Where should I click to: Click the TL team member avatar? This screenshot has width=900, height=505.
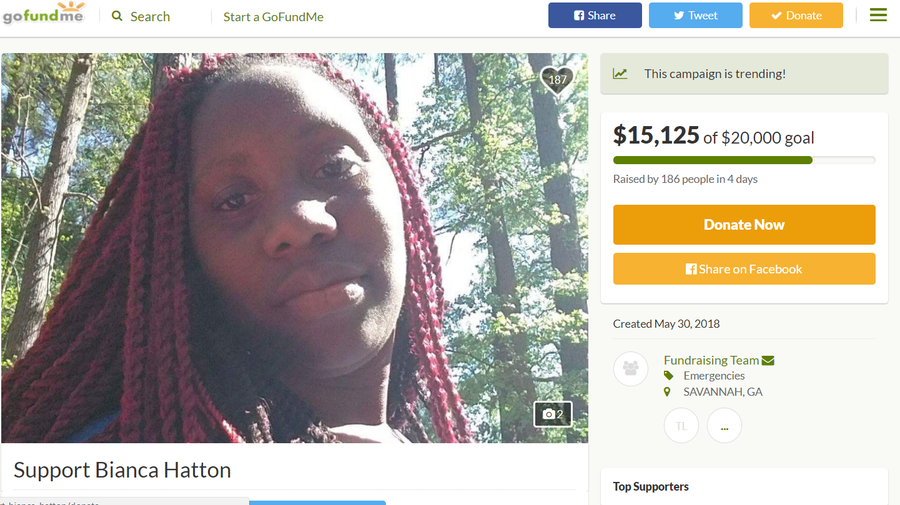(681, 426)
